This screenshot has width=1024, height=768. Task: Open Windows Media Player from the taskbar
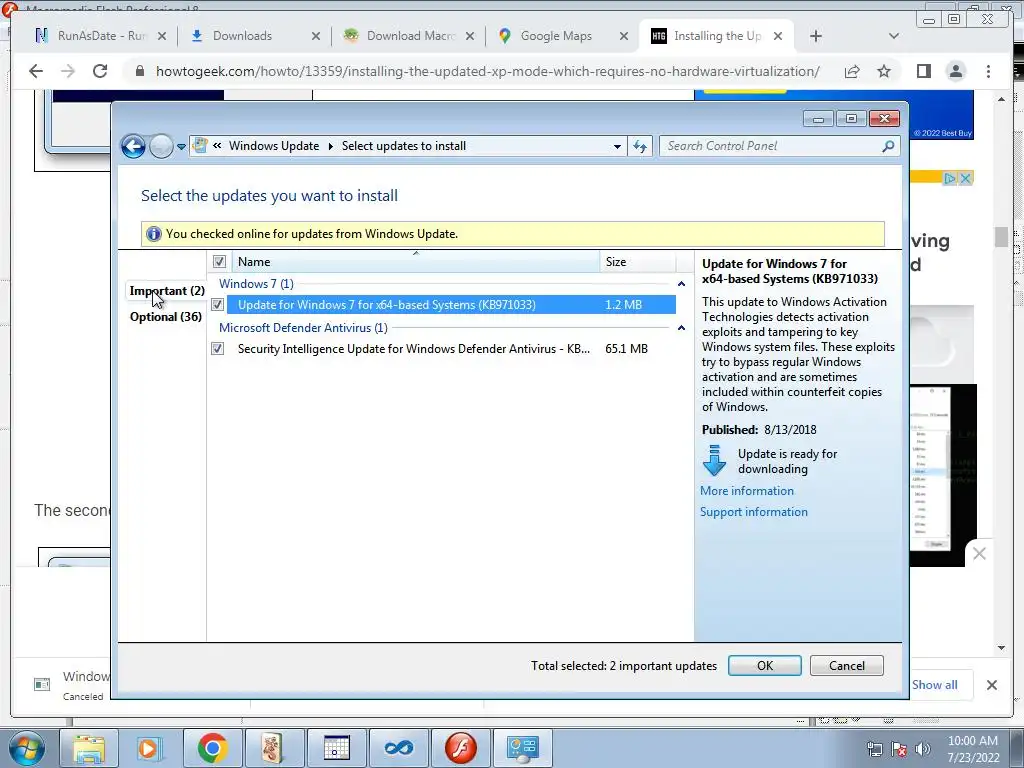pyautogui.click(x=150, y=748)
